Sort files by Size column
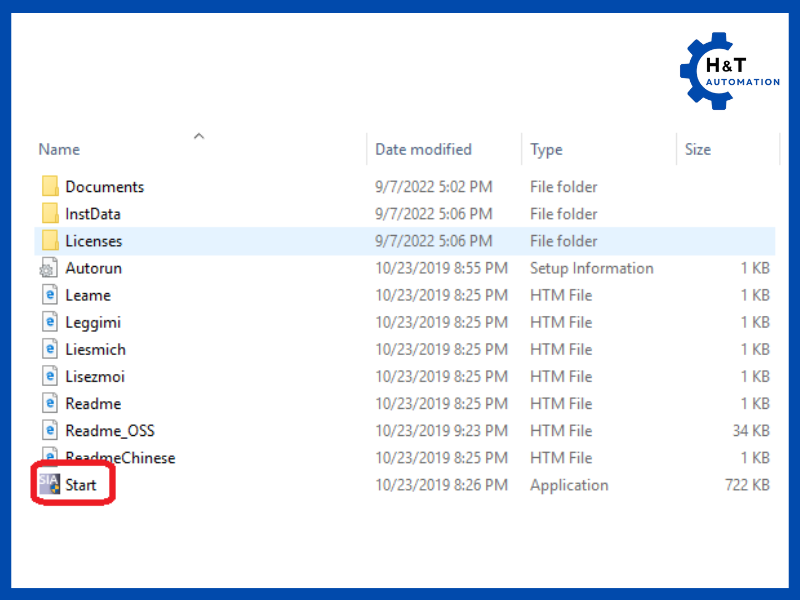Image resolution: width=800 pixels, height=600 pixels. click(698, 149)
